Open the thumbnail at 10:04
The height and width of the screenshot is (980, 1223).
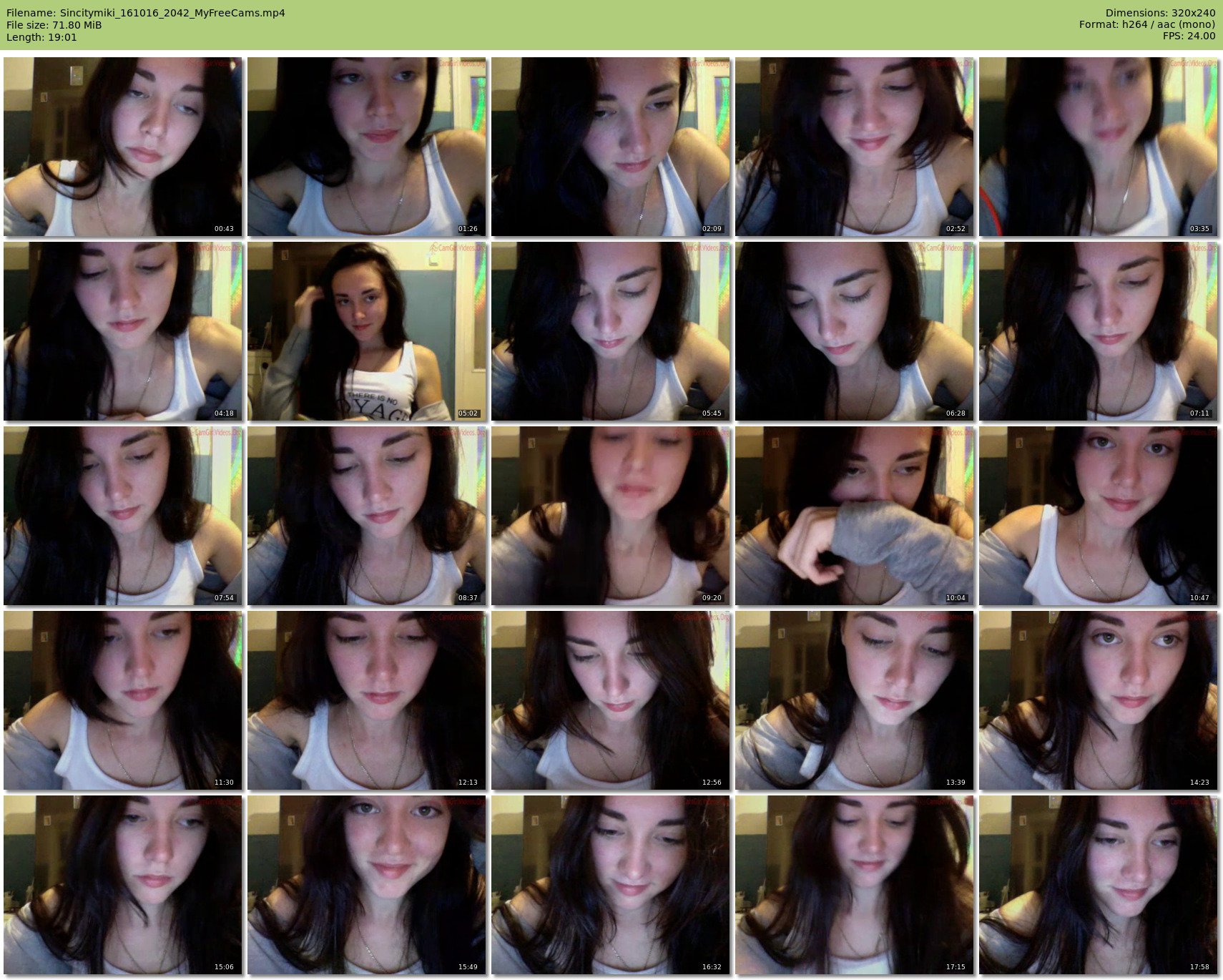tap(854, 516)
